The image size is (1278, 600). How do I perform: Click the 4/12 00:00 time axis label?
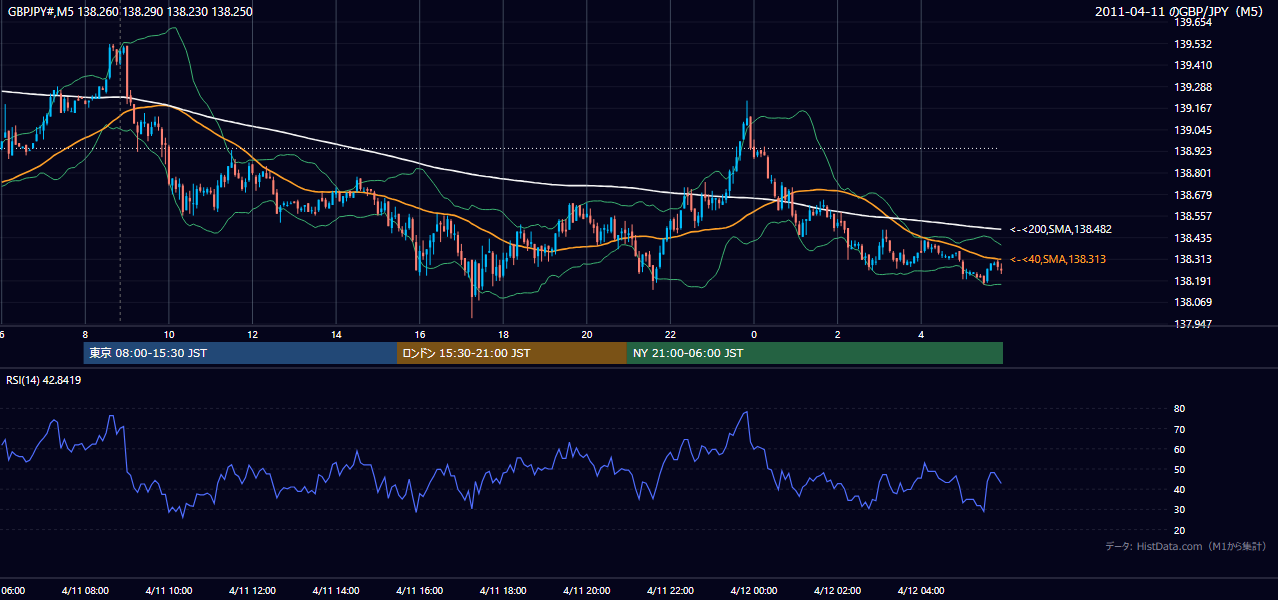point(753,590)
